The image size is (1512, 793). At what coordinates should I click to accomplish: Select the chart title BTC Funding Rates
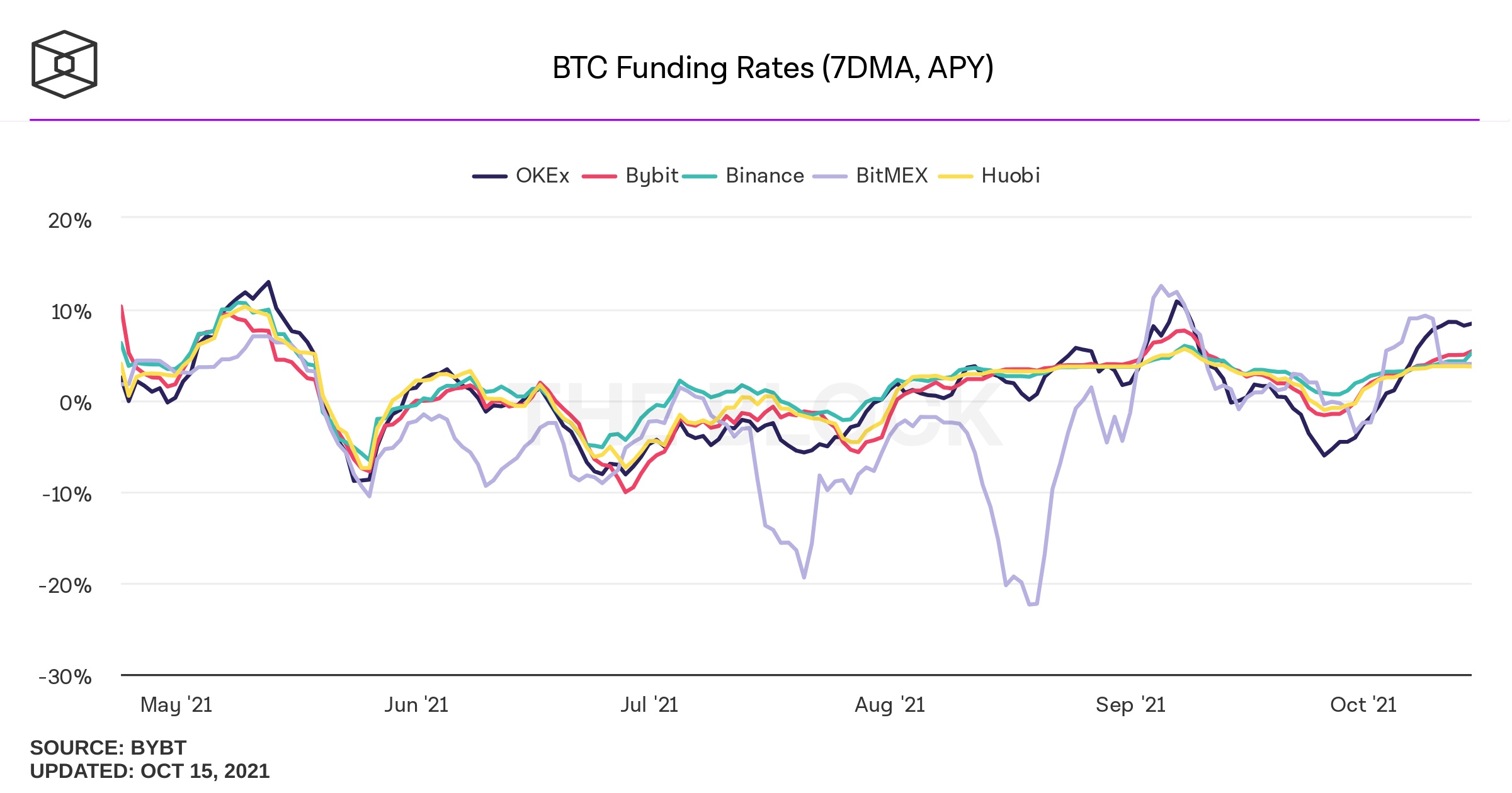click(773, 68)
